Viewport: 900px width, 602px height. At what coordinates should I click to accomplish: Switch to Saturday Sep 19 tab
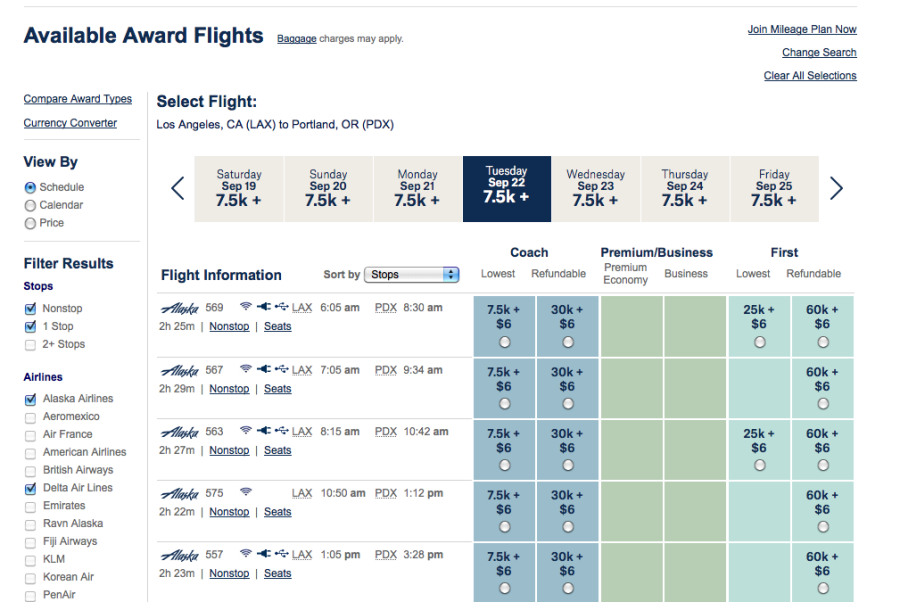point(239,188)
